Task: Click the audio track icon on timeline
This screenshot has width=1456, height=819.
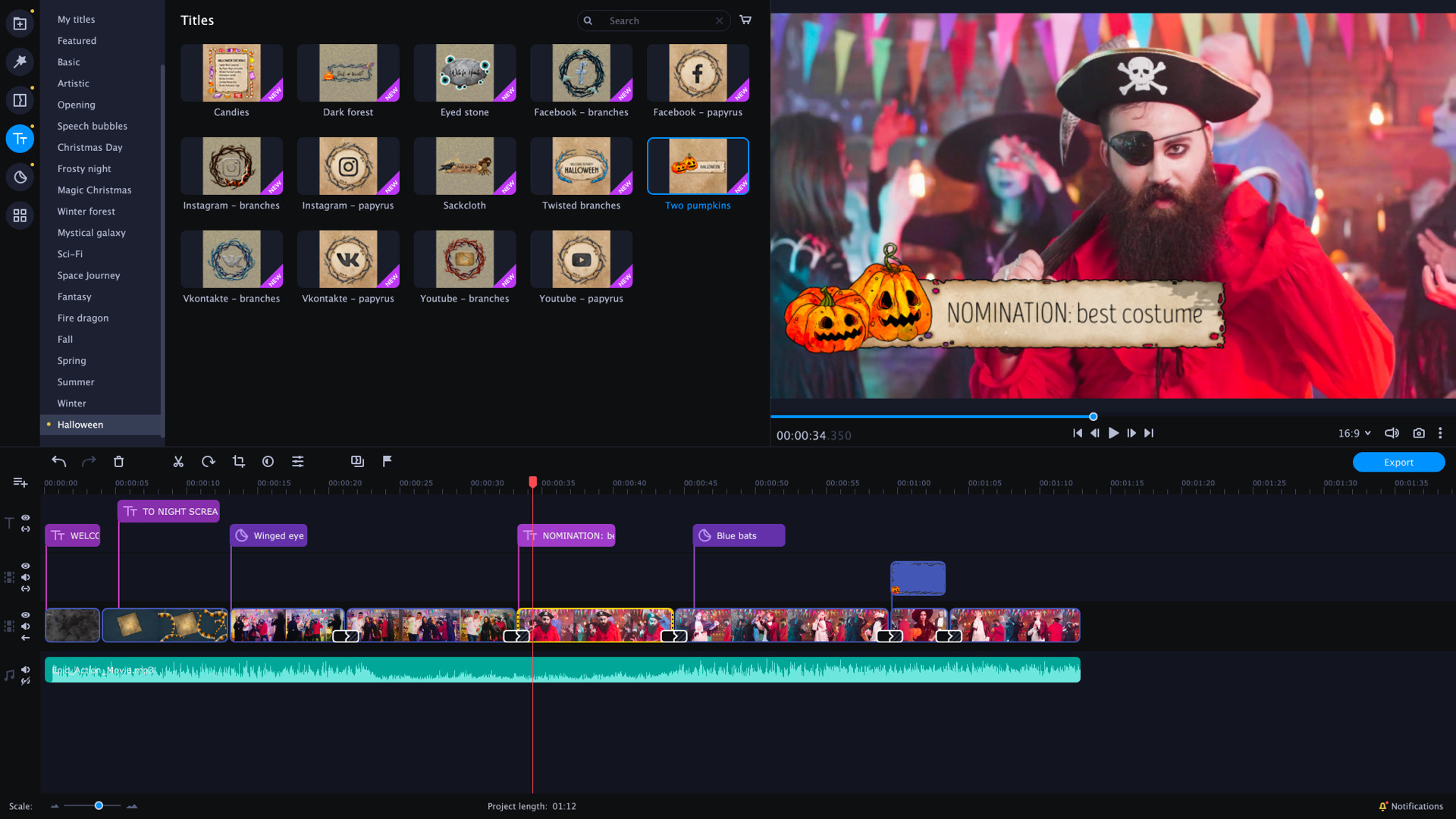Action: (10, 670)
